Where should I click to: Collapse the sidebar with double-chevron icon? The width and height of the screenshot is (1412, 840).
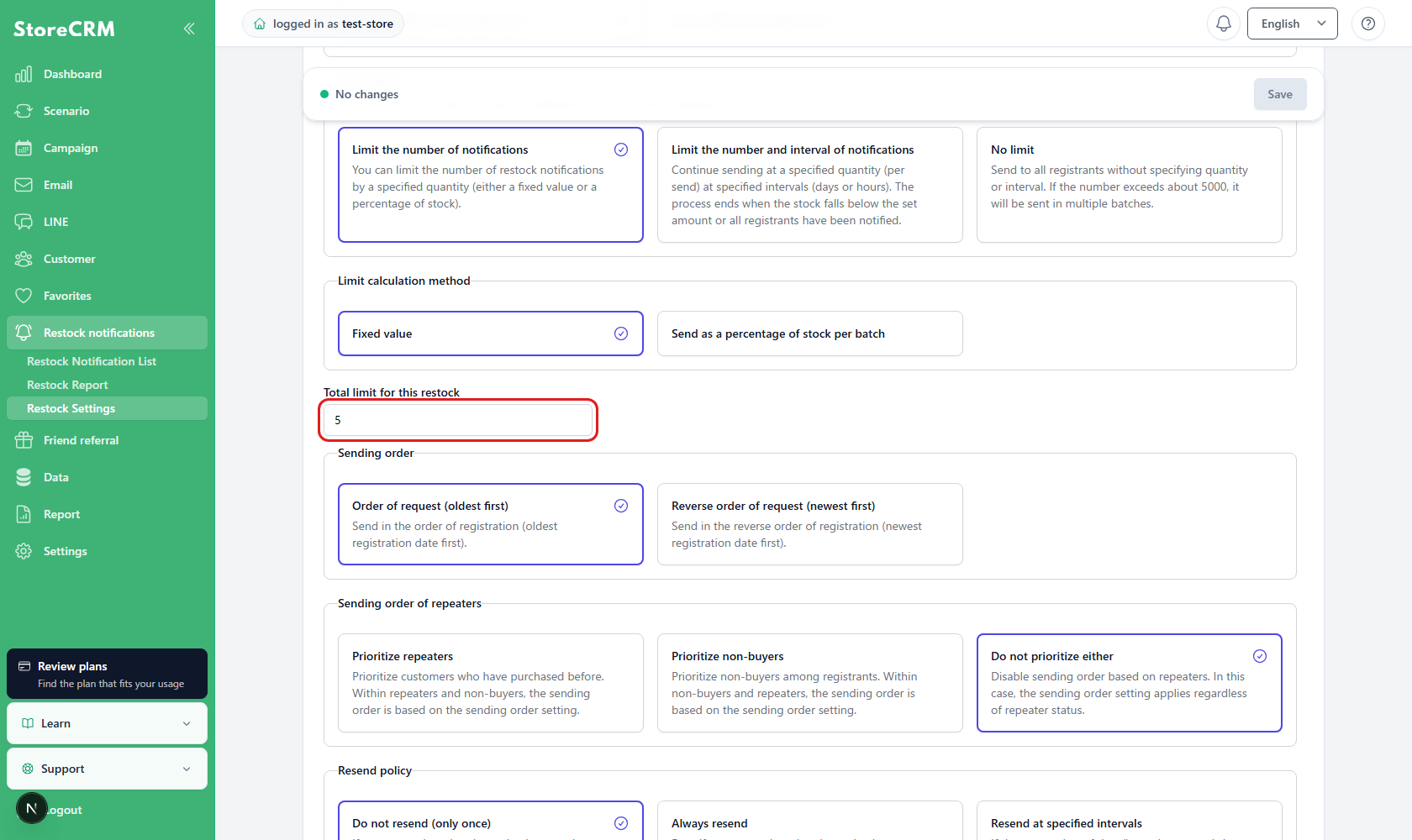[x=189, y=29]
